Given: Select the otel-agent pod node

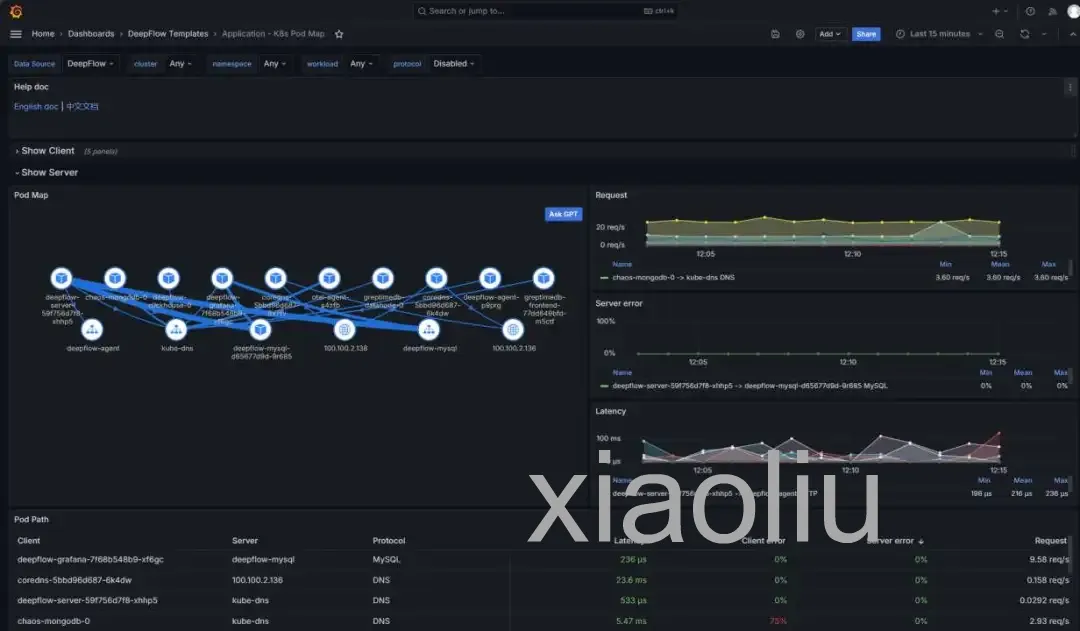Looking at the screenshot, I should pos(329,278).
